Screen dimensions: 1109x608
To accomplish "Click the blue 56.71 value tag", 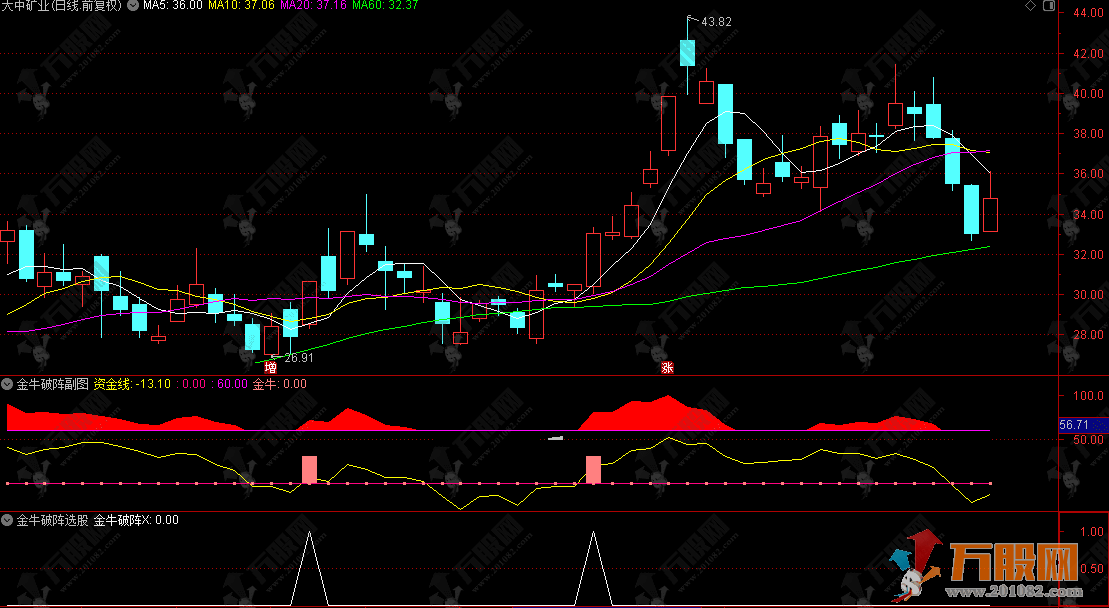I will [1082, 425].
